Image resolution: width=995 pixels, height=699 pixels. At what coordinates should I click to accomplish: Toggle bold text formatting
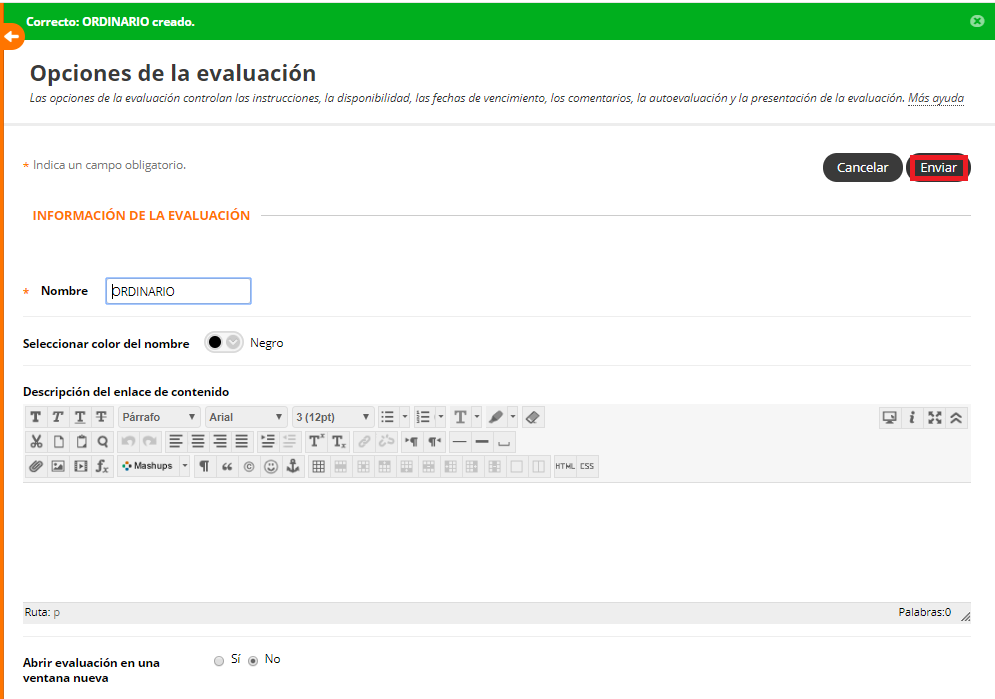click(x=36, y=417)
